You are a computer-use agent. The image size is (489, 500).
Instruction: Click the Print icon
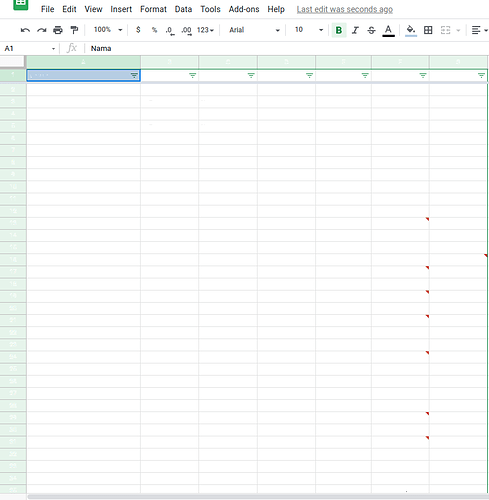pyautogui.click(x=58, y=30)
